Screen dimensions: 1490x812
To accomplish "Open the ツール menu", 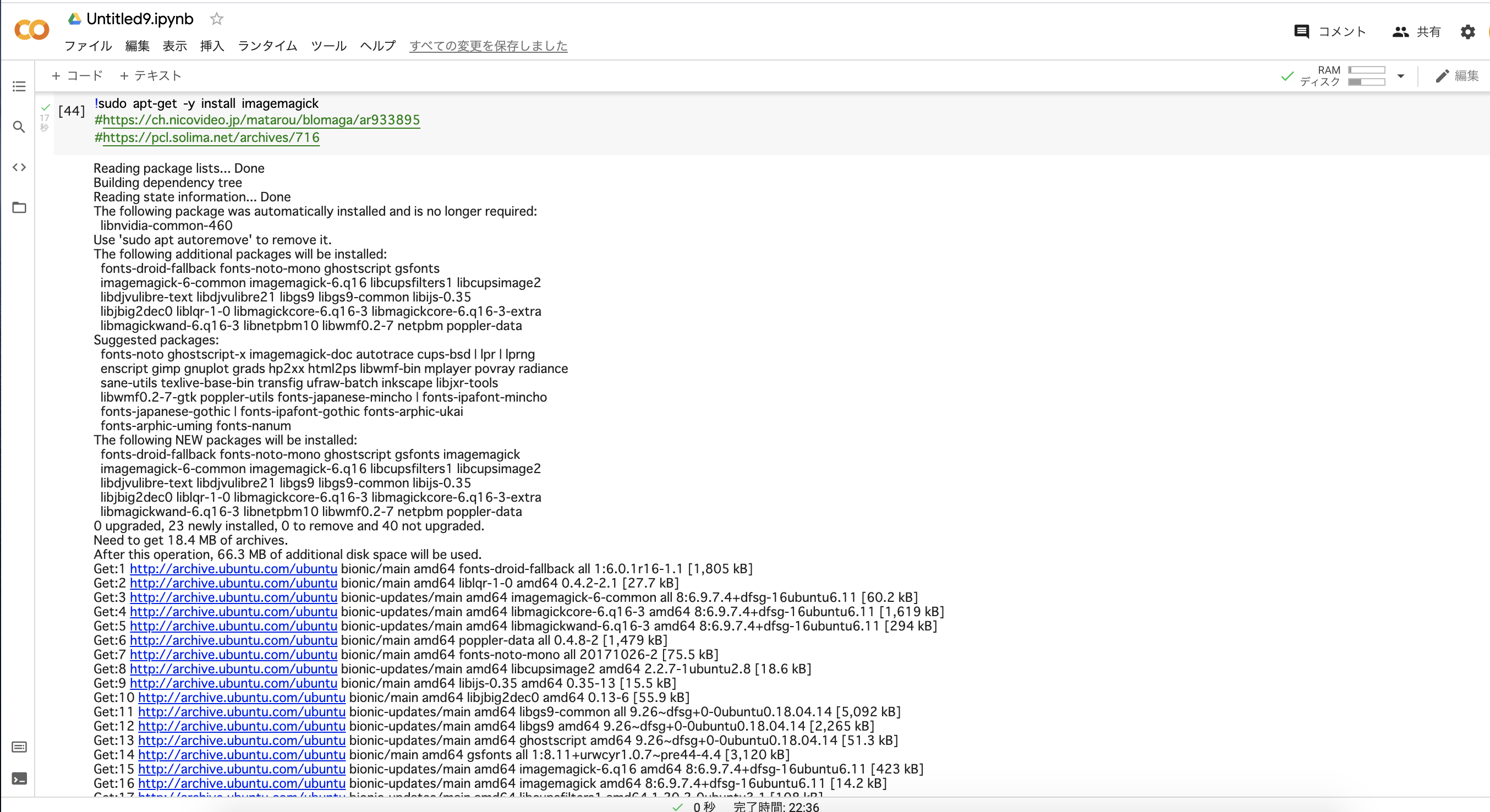I will tap(328, 46).
